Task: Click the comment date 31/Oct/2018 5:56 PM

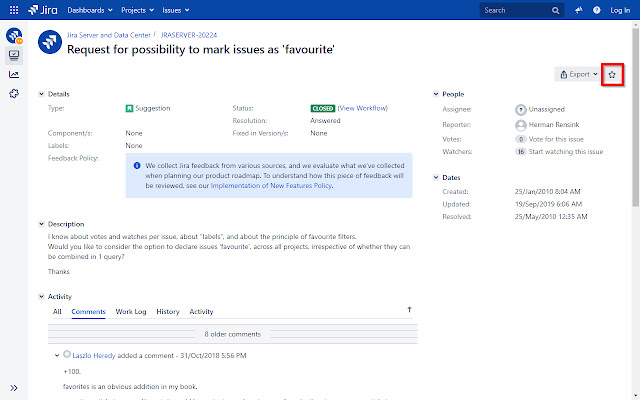Action: tap(213, 356)
